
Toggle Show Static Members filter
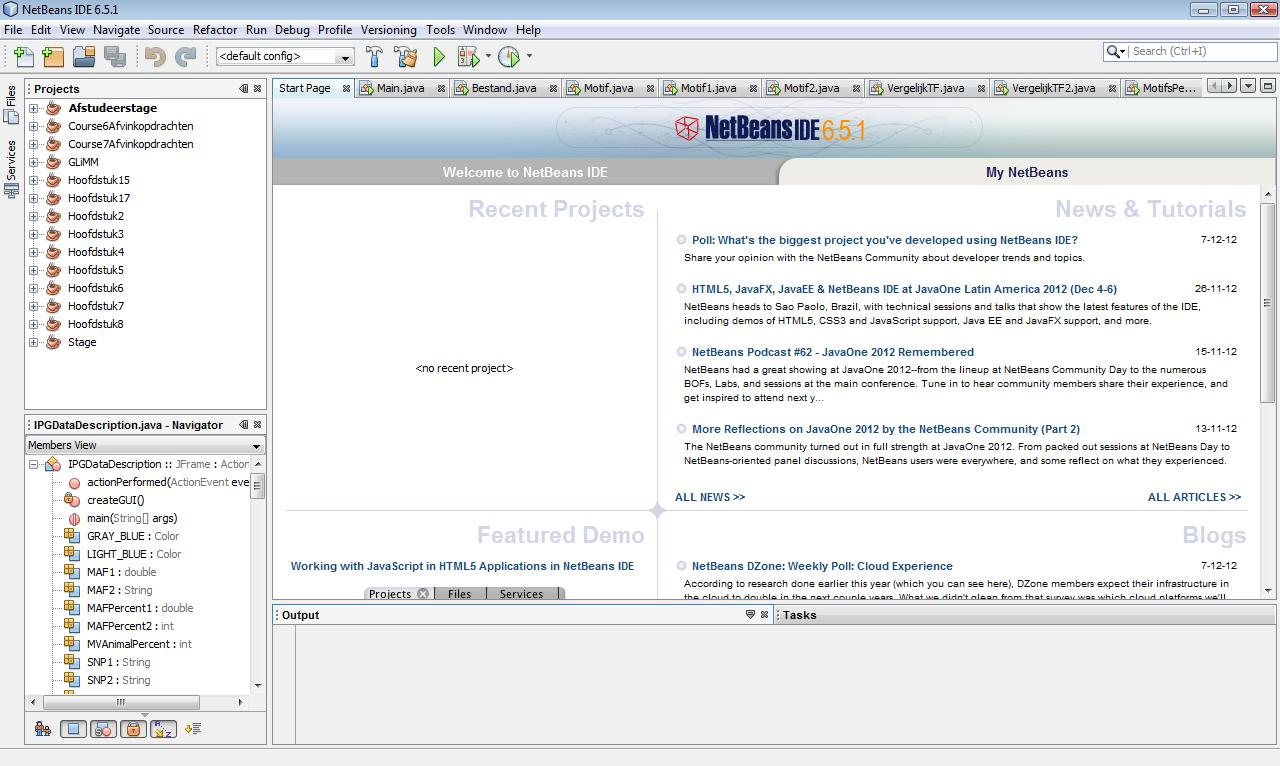click(103, 729)
